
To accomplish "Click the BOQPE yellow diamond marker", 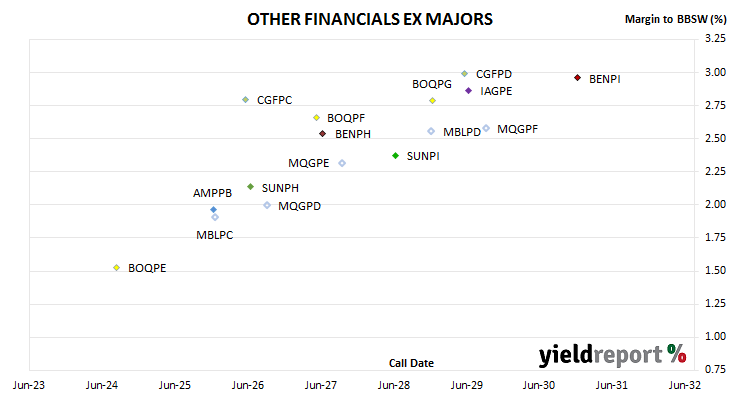I will pyautogui.click(x=117, y=268).
